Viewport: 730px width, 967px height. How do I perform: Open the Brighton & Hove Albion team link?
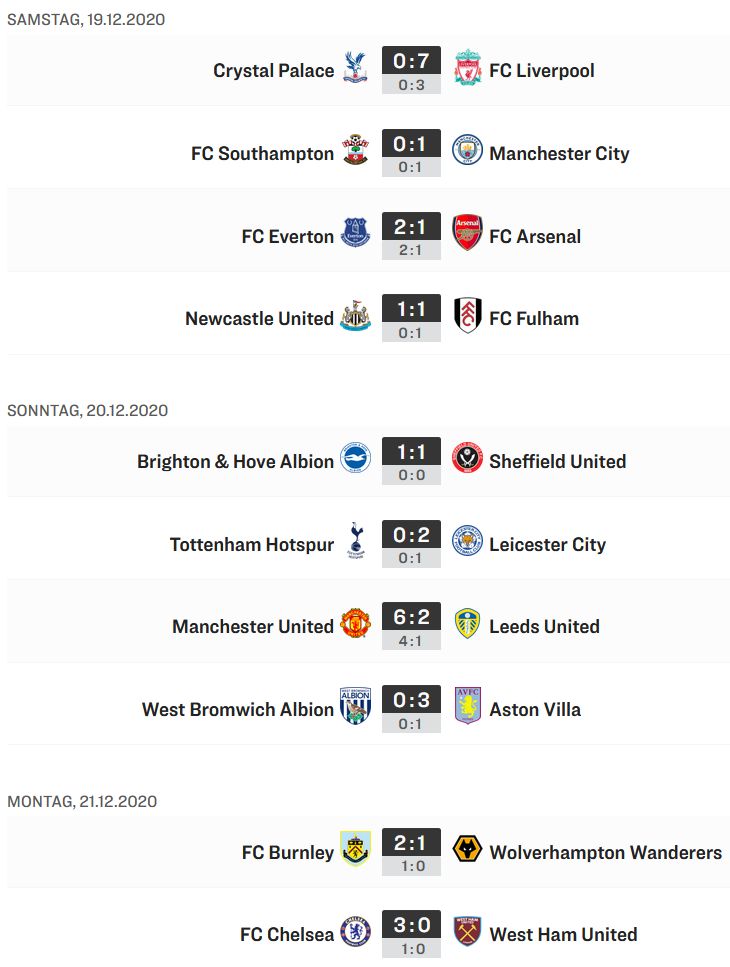click(x=235, y=461)
